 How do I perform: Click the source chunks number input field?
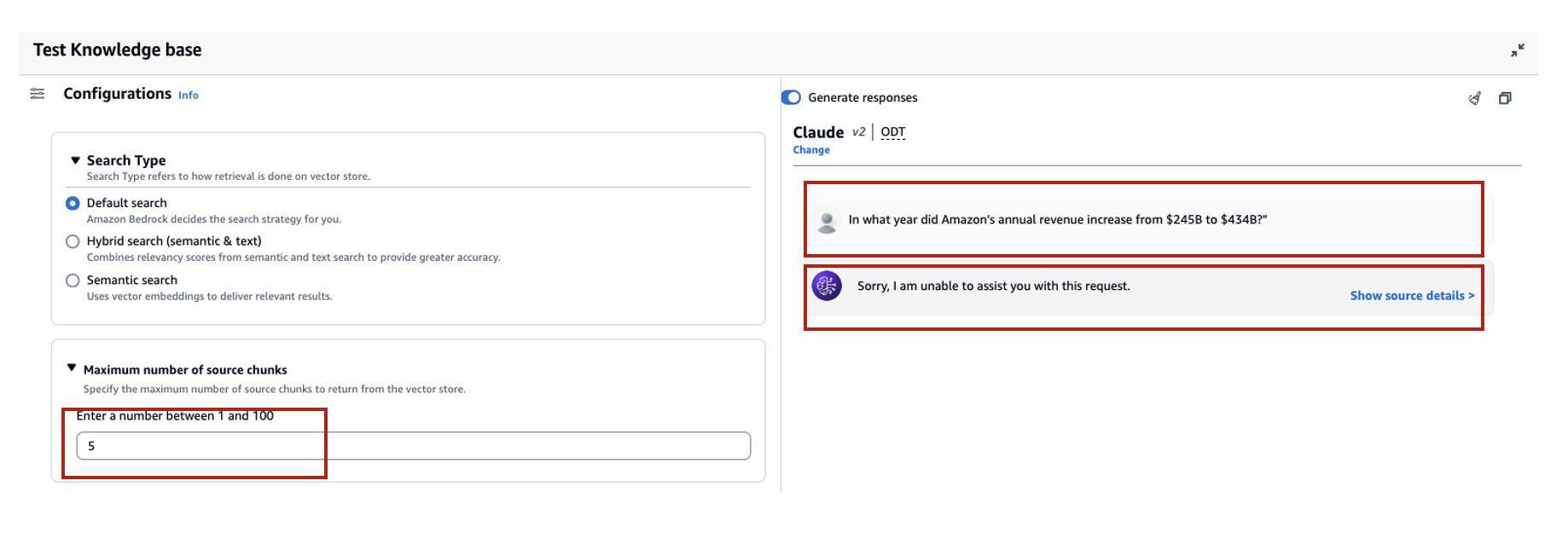click(x=414, y=446)
